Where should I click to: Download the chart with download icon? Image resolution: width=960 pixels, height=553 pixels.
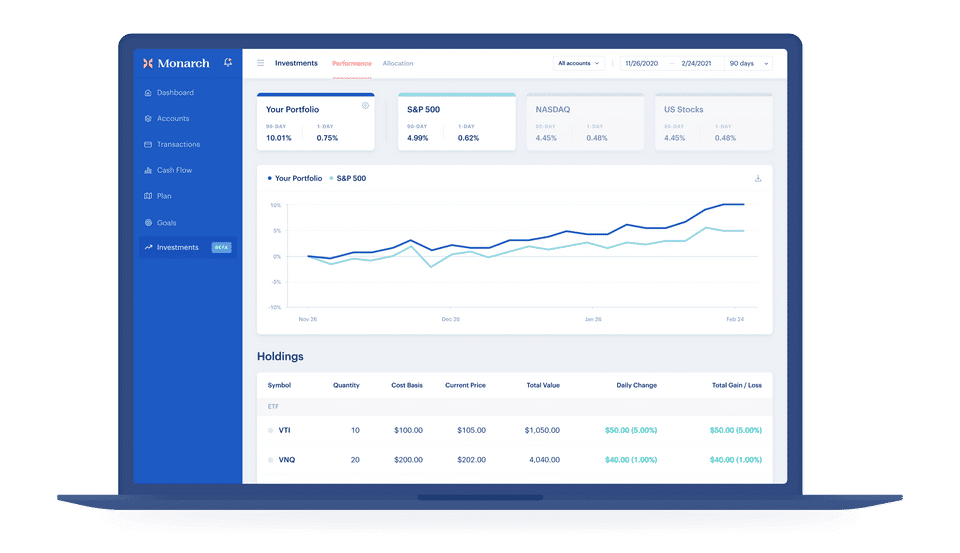(x=758, y=179)
